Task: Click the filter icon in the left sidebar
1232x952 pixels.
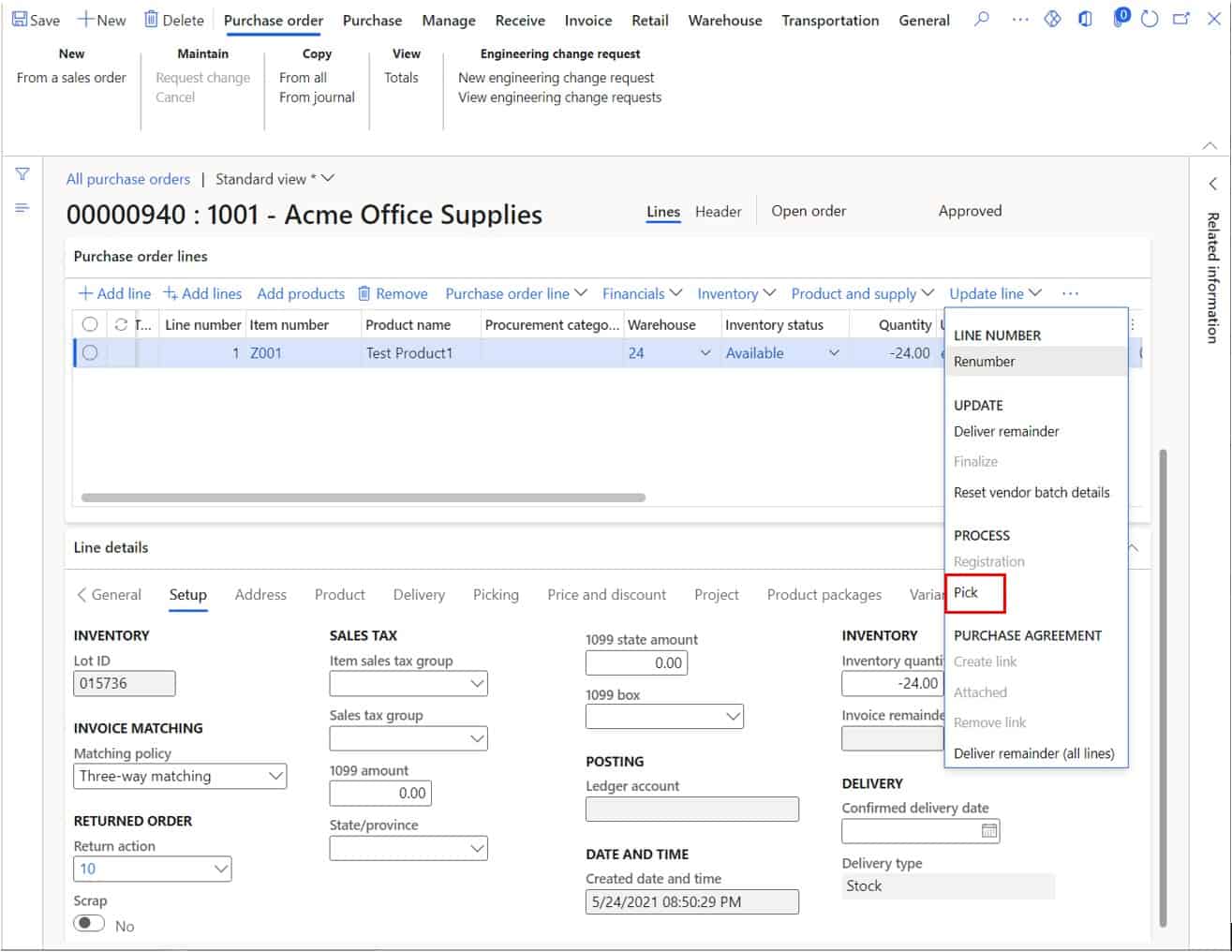Action: click(21, 174)
